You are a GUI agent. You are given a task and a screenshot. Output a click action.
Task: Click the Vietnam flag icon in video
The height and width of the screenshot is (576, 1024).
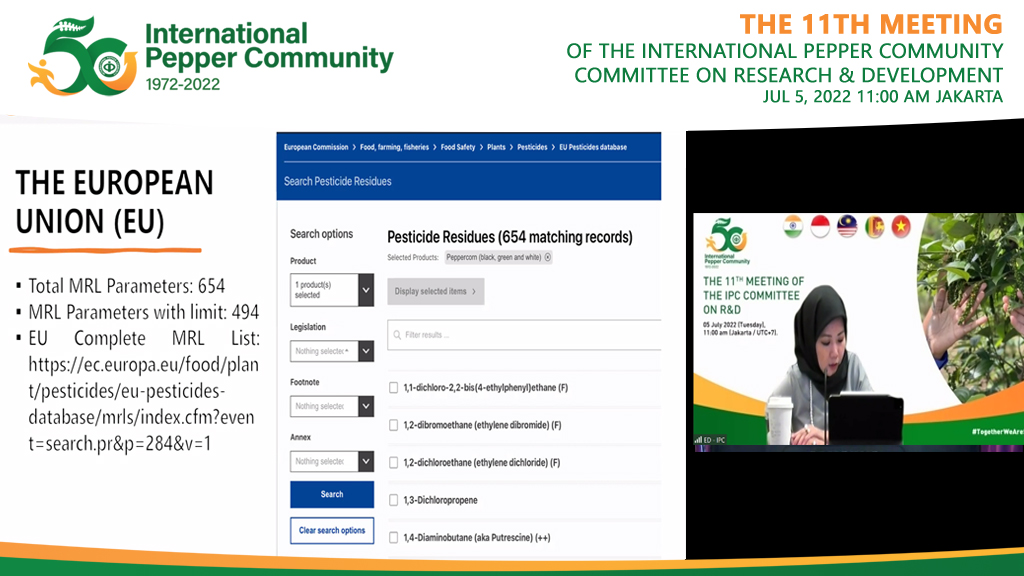click(x=900, y=228)
